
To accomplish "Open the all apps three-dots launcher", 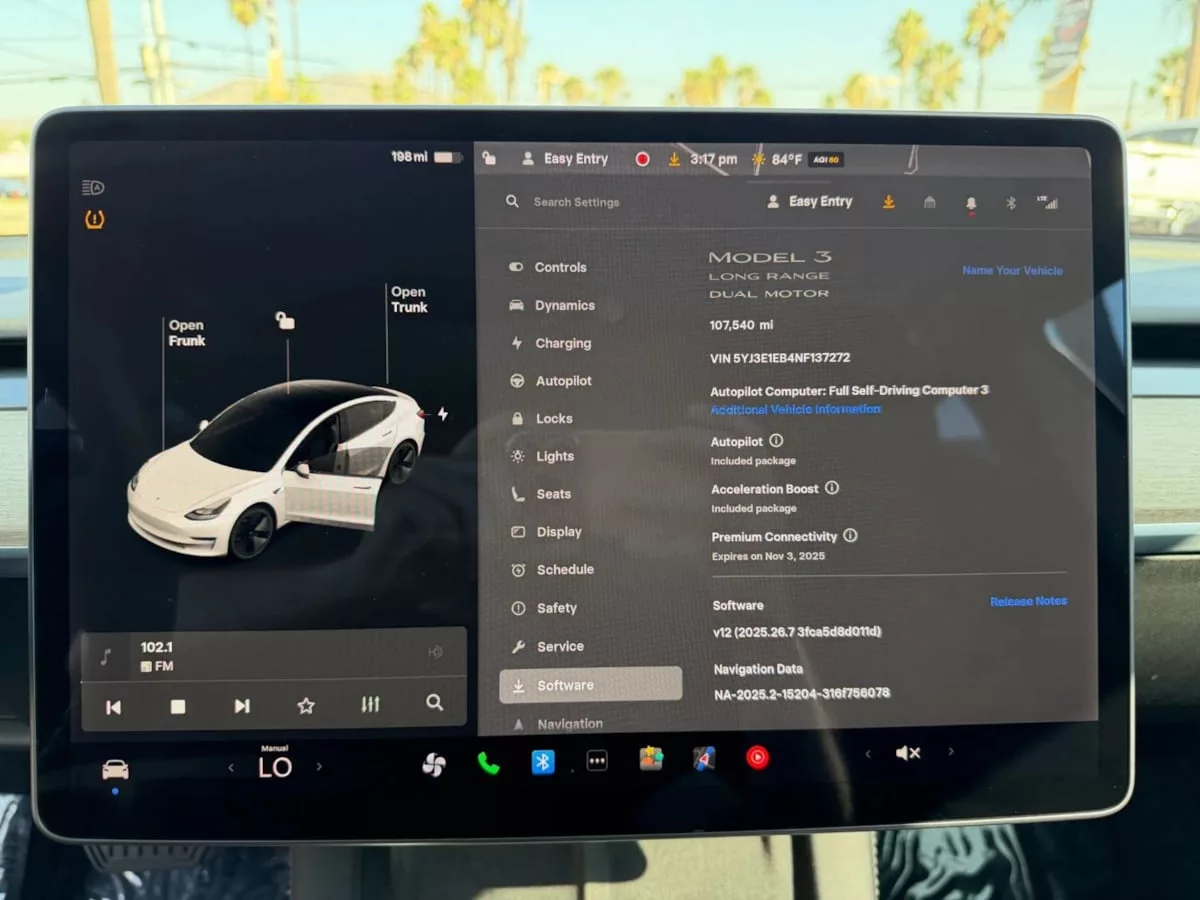I will tap(597, 761).
